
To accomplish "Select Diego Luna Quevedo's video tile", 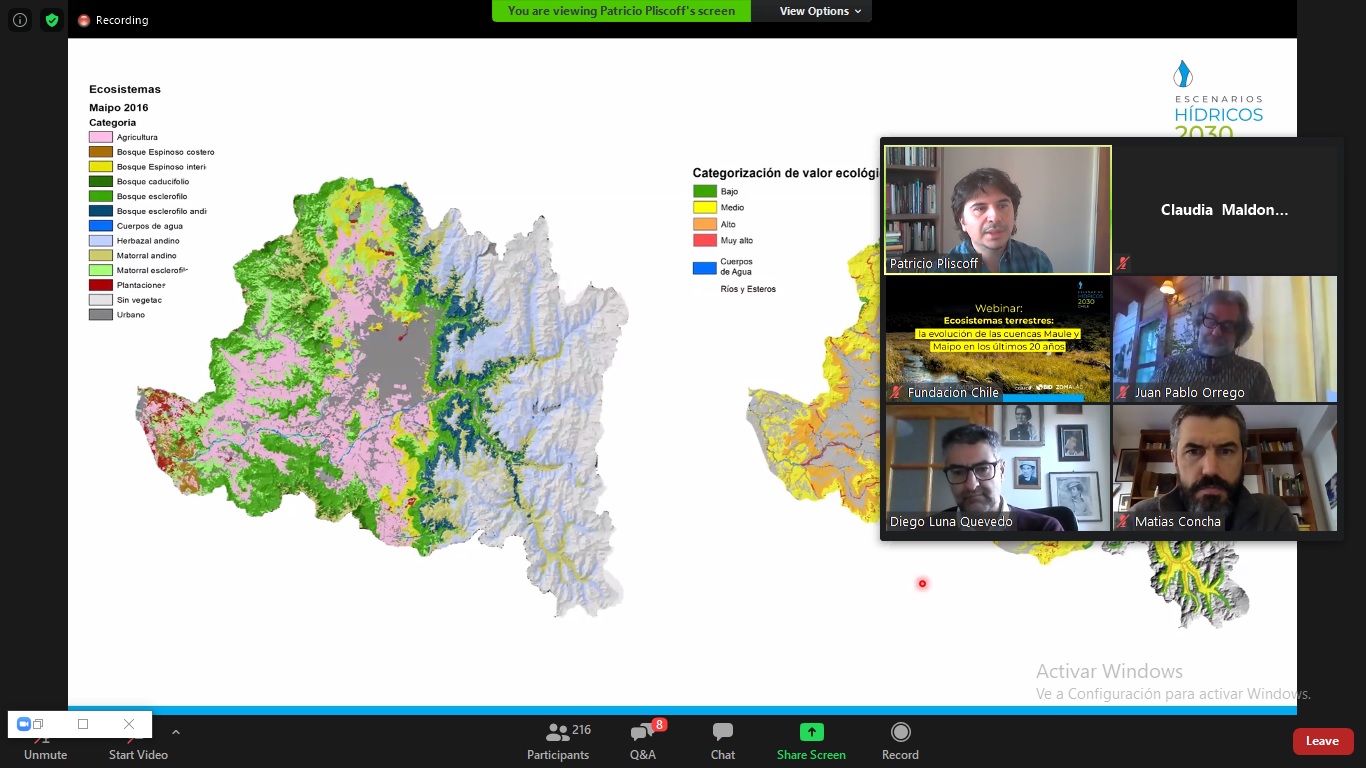I will (x=998, y=467).
